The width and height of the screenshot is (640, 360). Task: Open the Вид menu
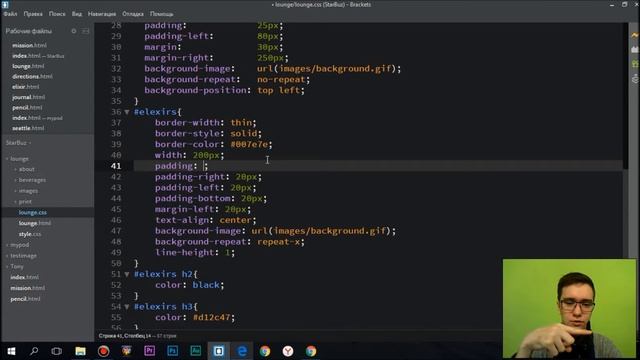click(x=77, y=14)
